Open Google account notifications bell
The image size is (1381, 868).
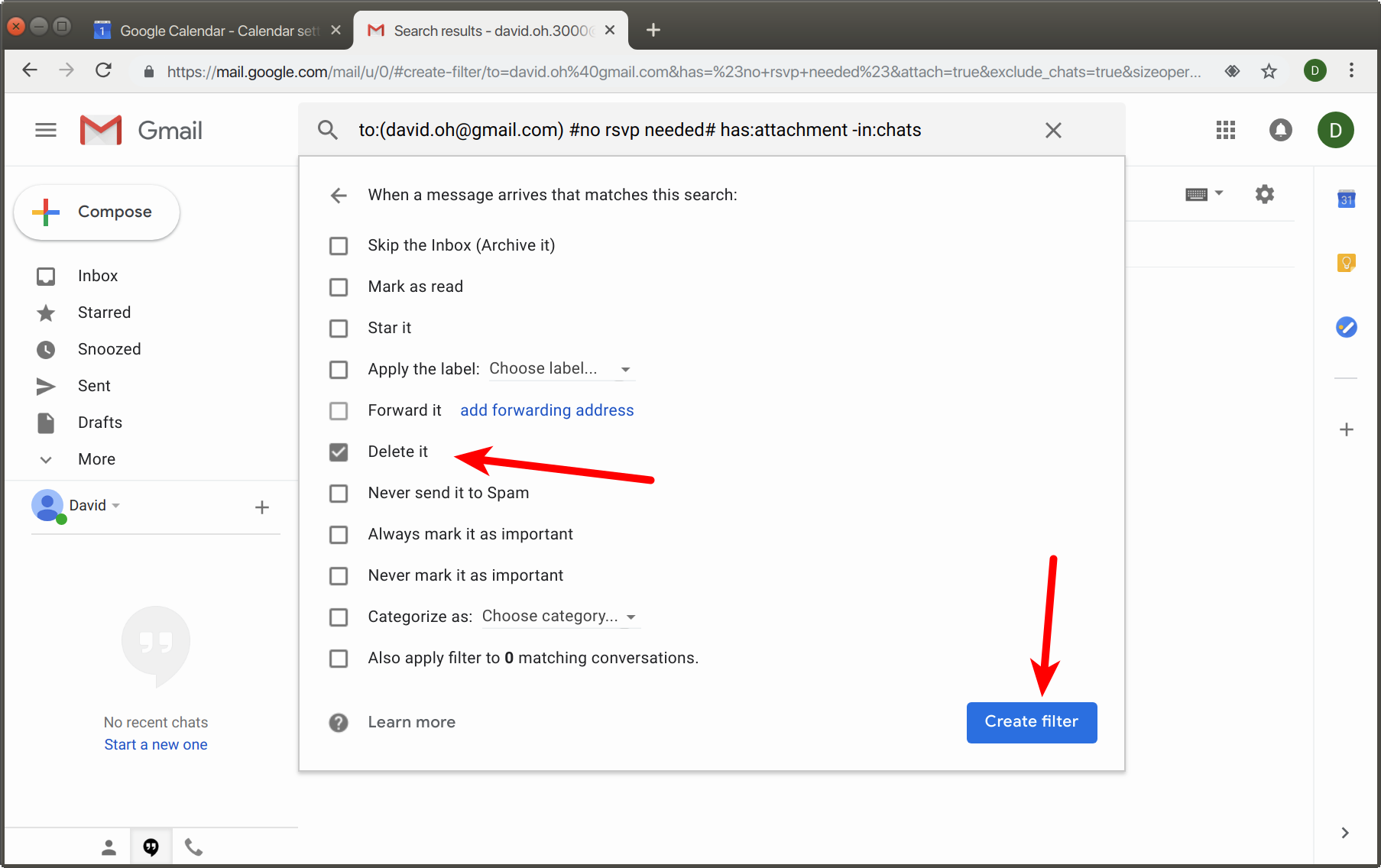click(1281, 130)
